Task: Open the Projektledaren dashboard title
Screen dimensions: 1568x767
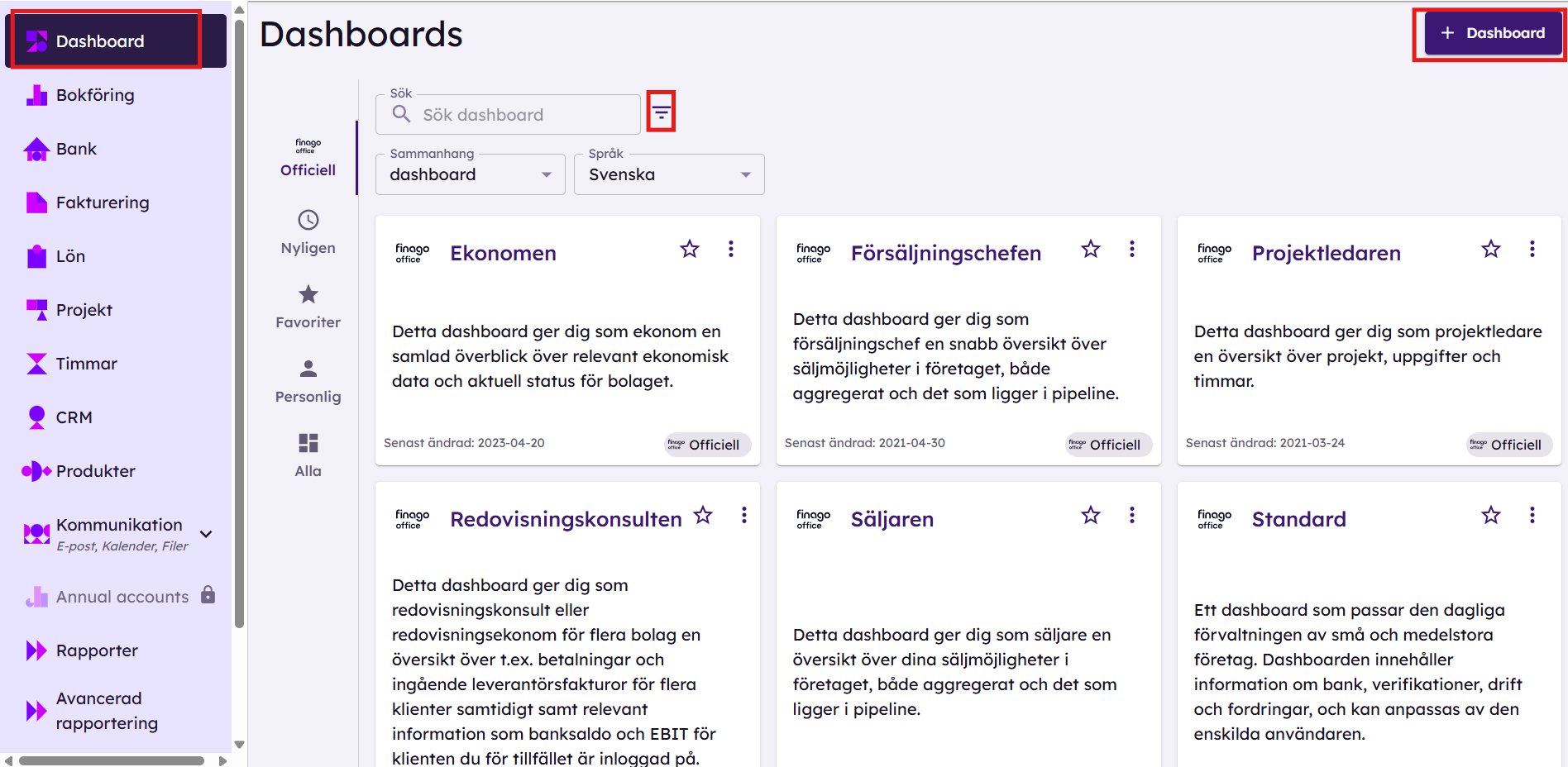Action: [1326, 253]
